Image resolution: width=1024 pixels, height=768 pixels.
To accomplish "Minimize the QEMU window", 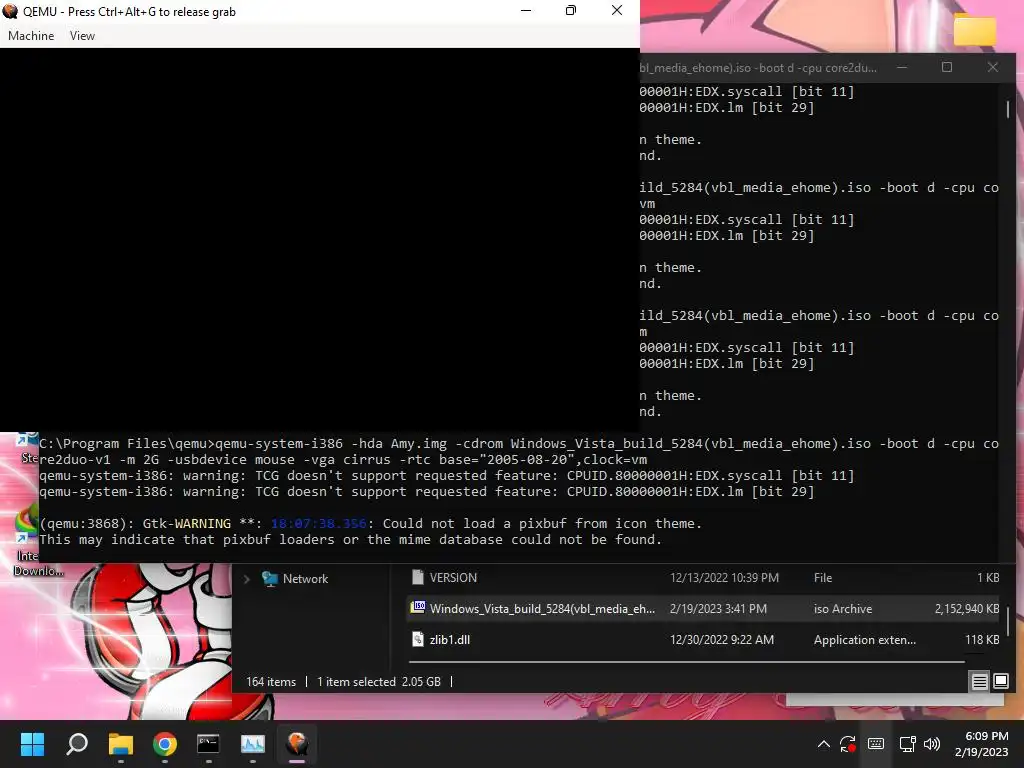I will 526,10.
